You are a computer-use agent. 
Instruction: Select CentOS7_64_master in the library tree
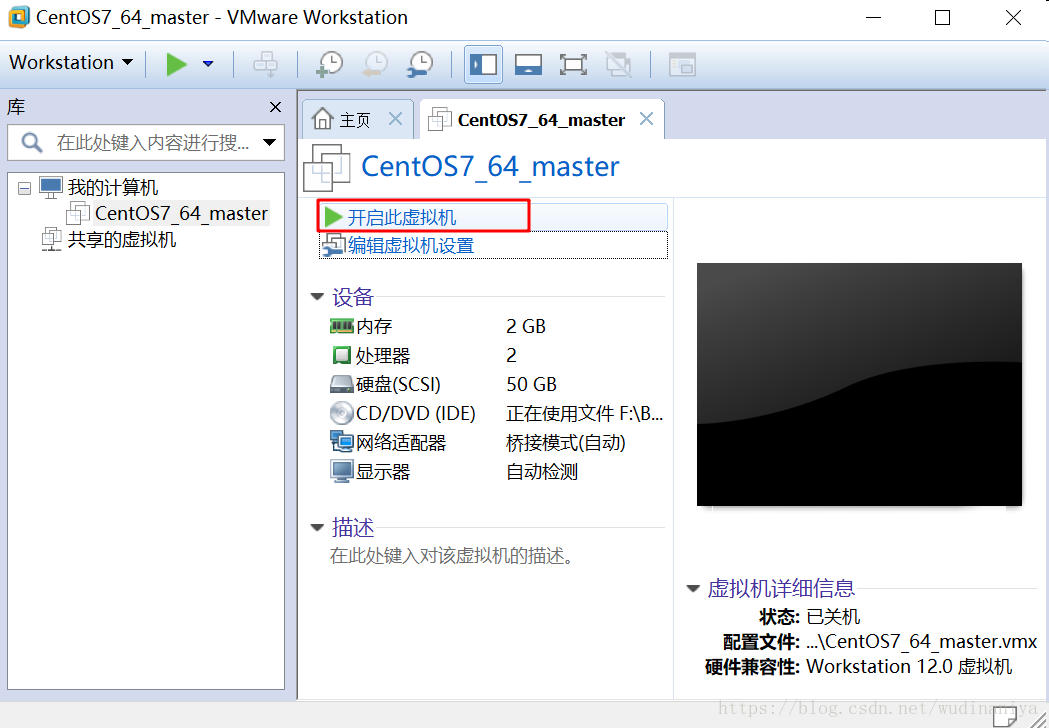point(181,213)
